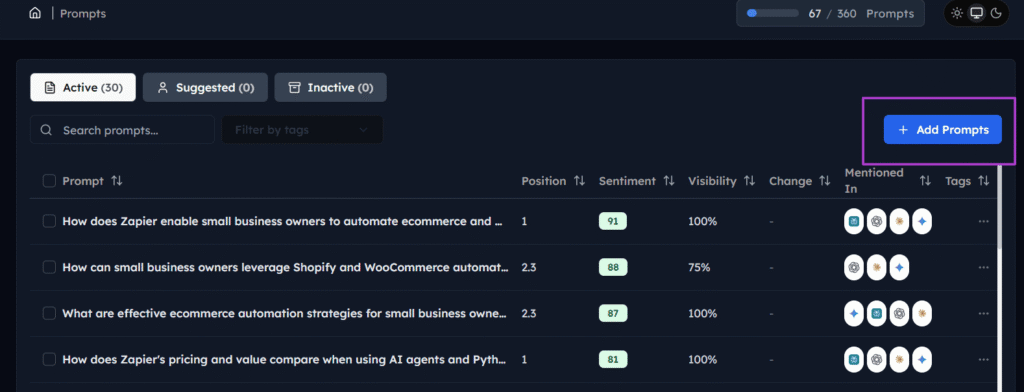
Task: Sort by the Sentiment column arrows
Action: [x=669, y=181]
